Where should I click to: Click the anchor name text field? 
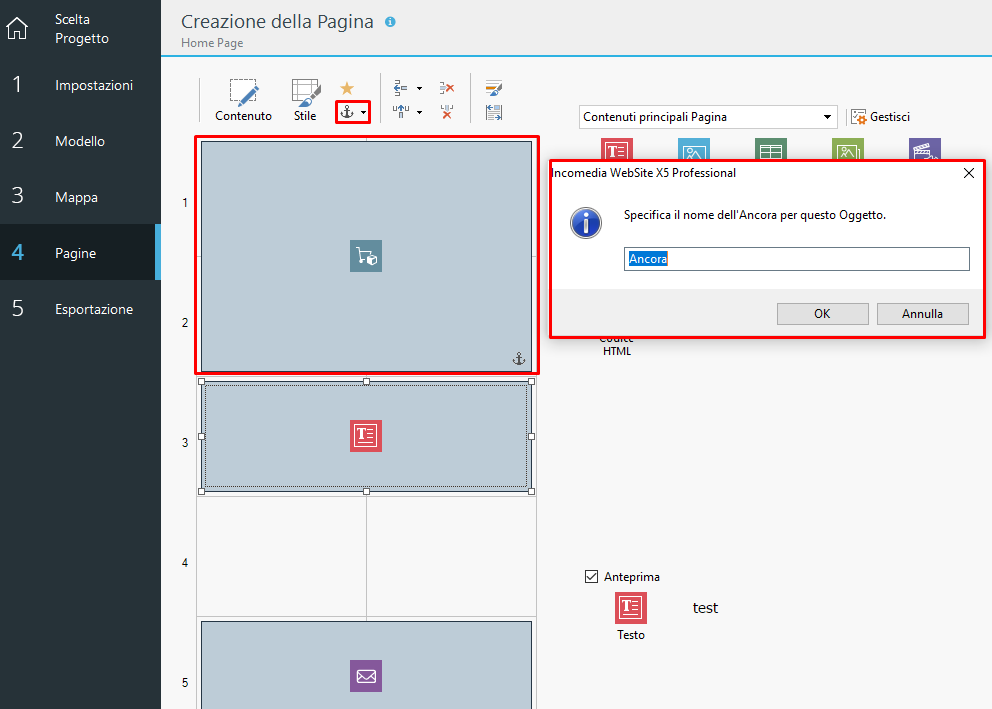point(796,259)
